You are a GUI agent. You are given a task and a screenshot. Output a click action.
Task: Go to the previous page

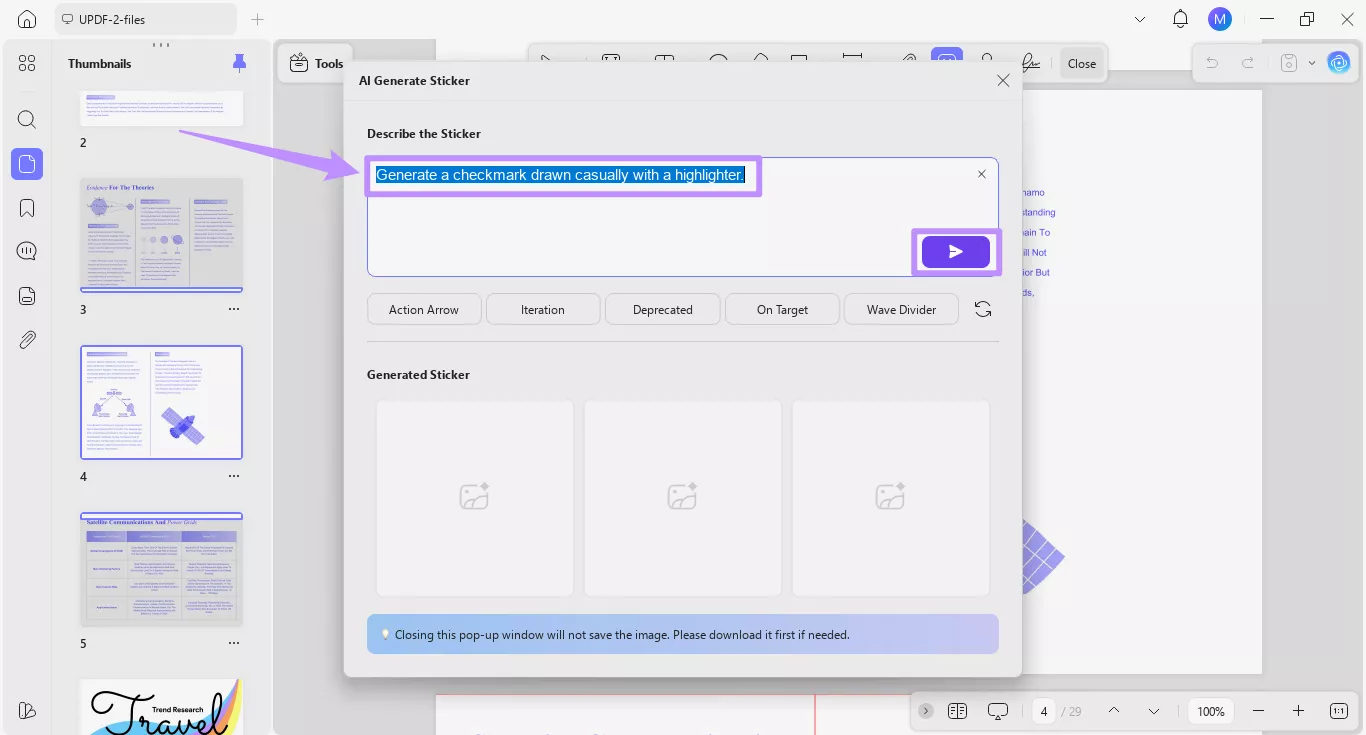point(1114,711)
